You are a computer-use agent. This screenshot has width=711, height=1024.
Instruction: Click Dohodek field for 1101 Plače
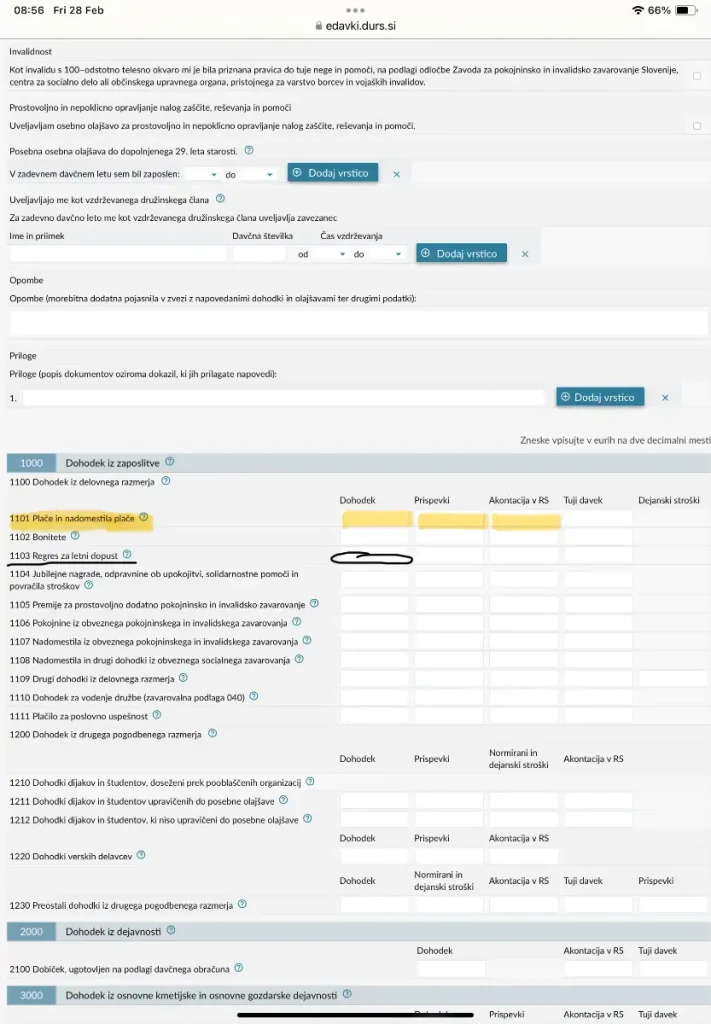(x=375, y=519)
